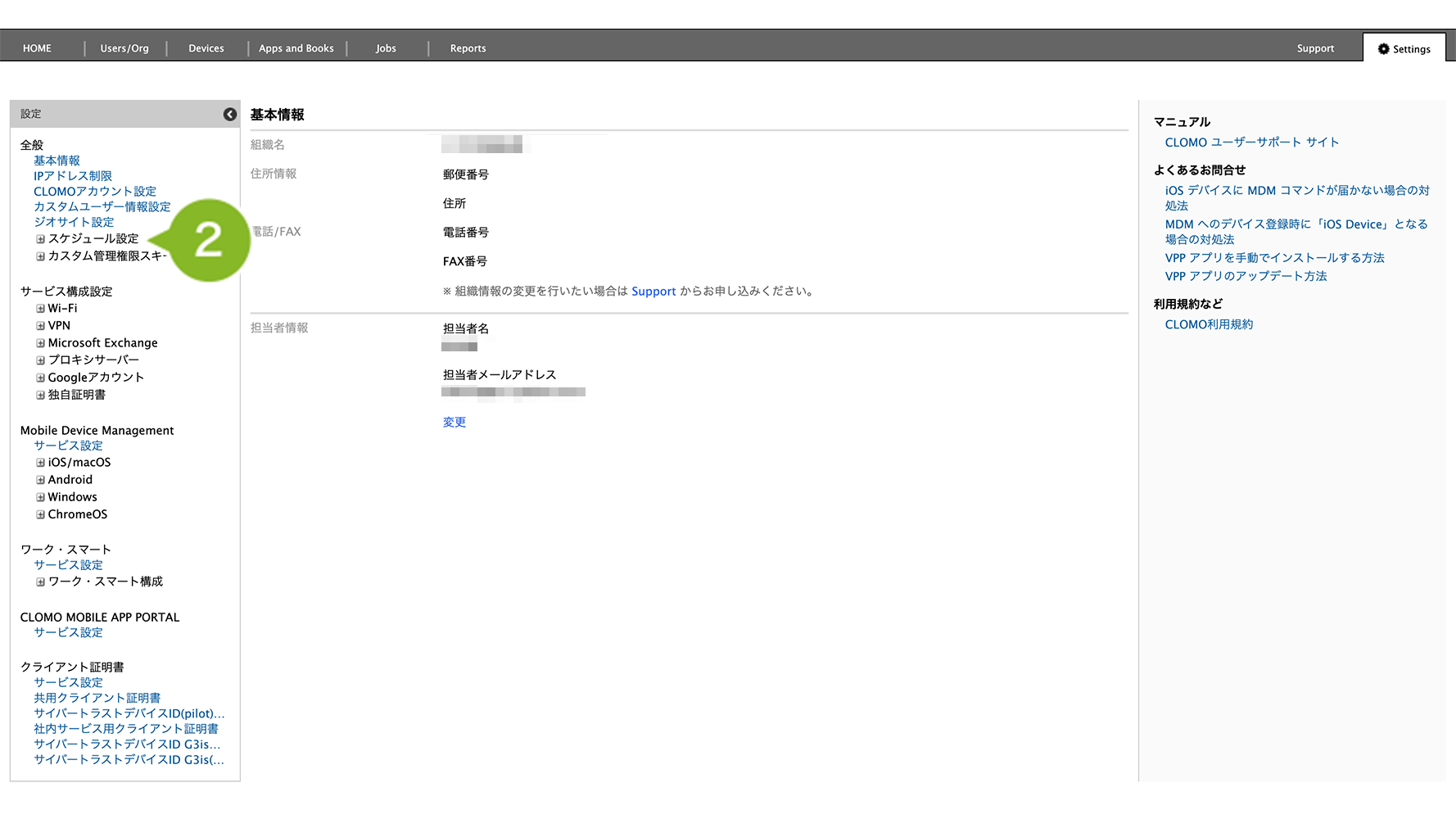Open the CLOMO利用規約 link

pos(1209,324)
